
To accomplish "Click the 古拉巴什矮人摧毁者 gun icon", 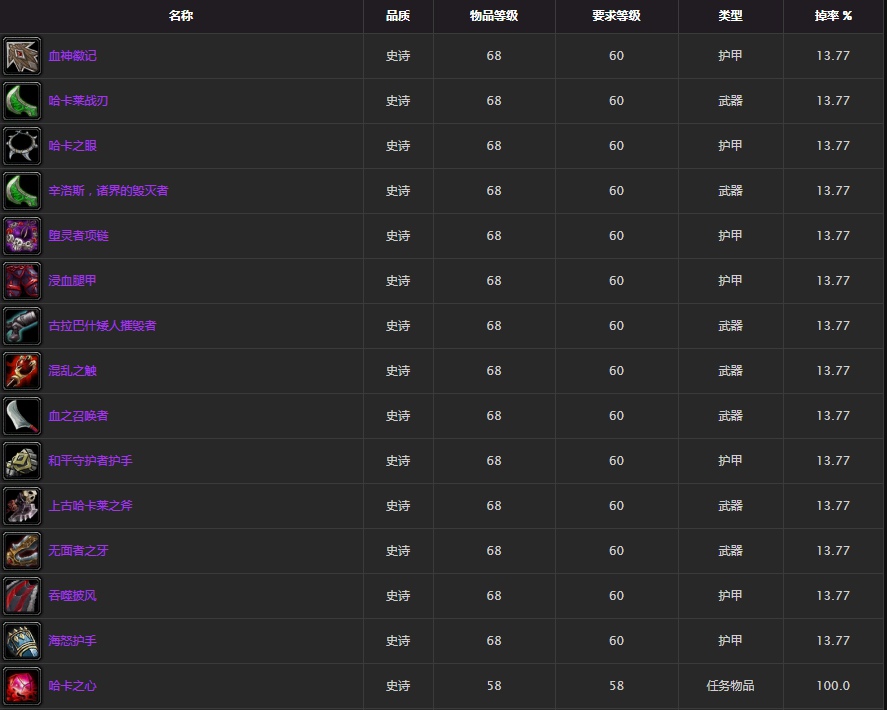I will tap(22, 326).
